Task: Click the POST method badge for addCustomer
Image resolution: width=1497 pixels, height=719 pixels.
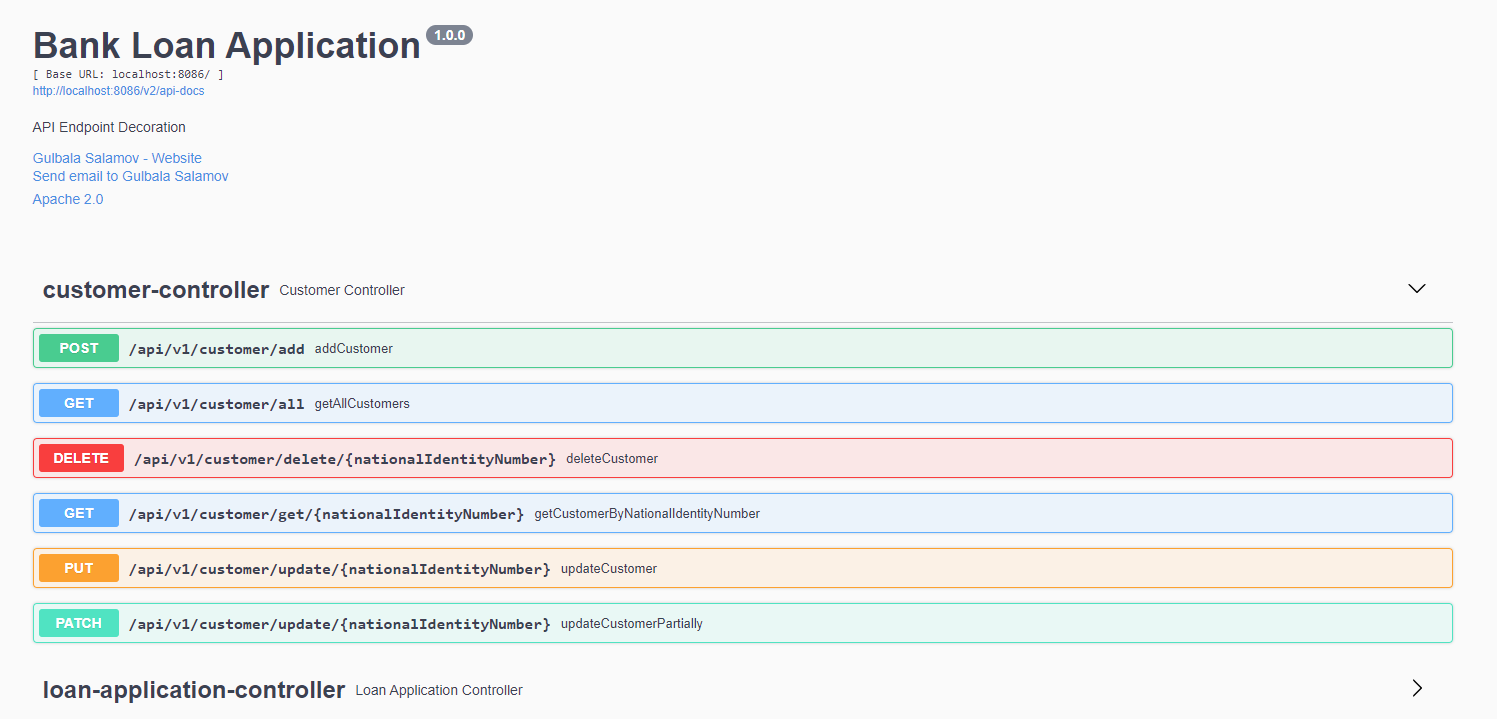Action: [x=79, y=348]
